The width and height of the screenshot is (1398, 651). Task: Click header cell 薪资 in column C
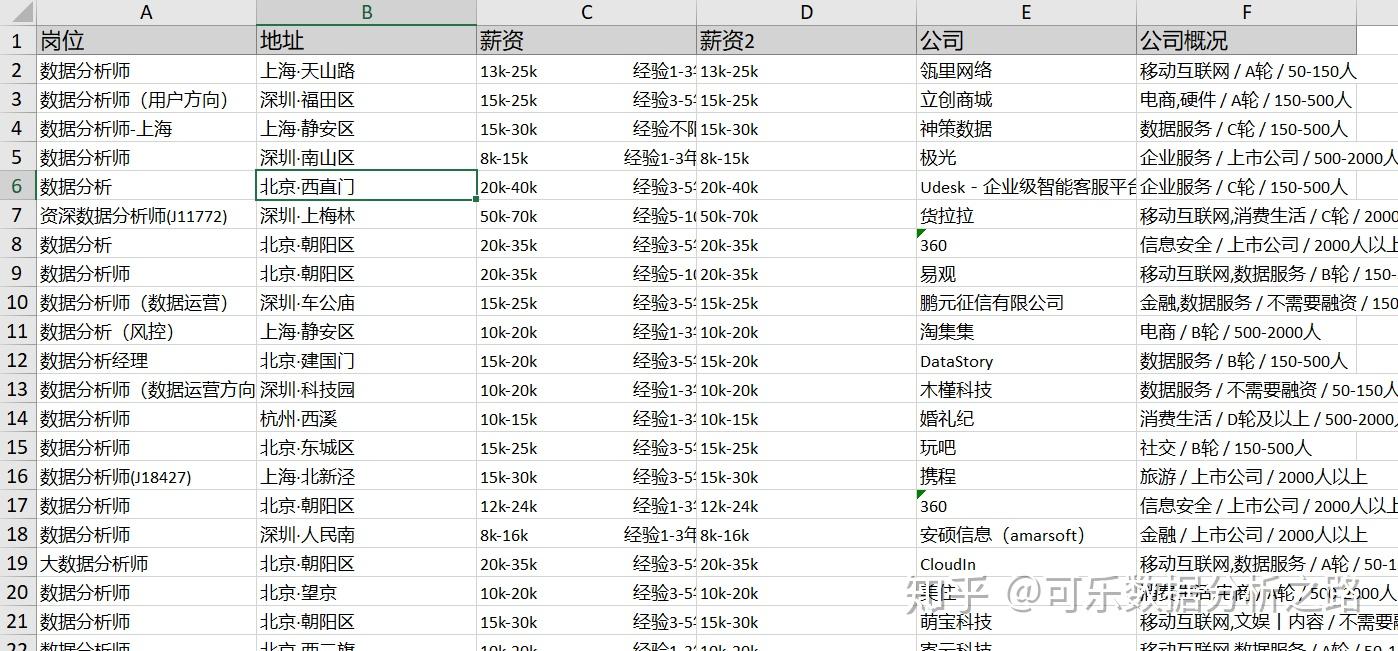coord(586,41)
